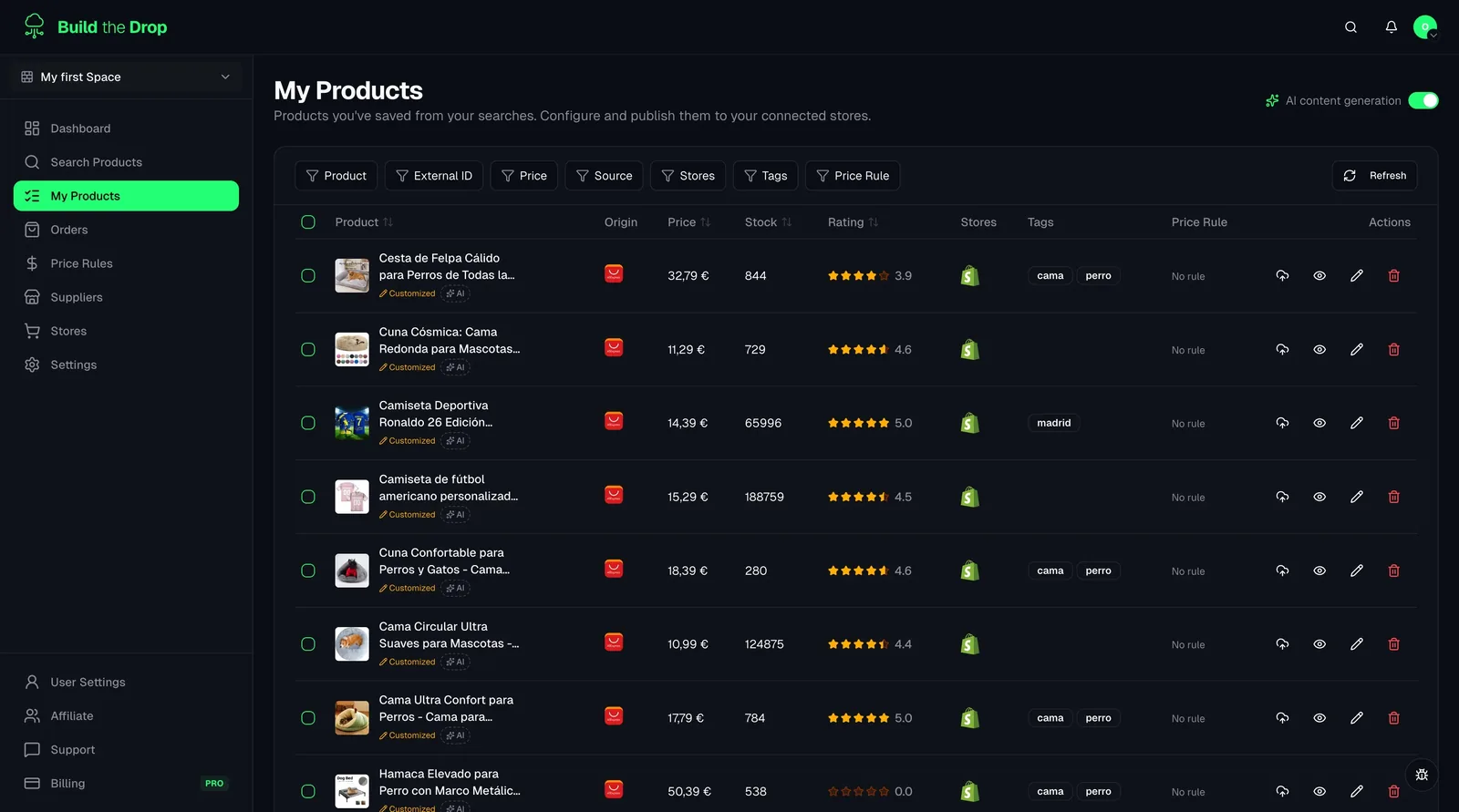Image resolution: width=1459 pixels, height=812 pixels.
Task: Click the Refresh button
Action: click(1375, 176)
